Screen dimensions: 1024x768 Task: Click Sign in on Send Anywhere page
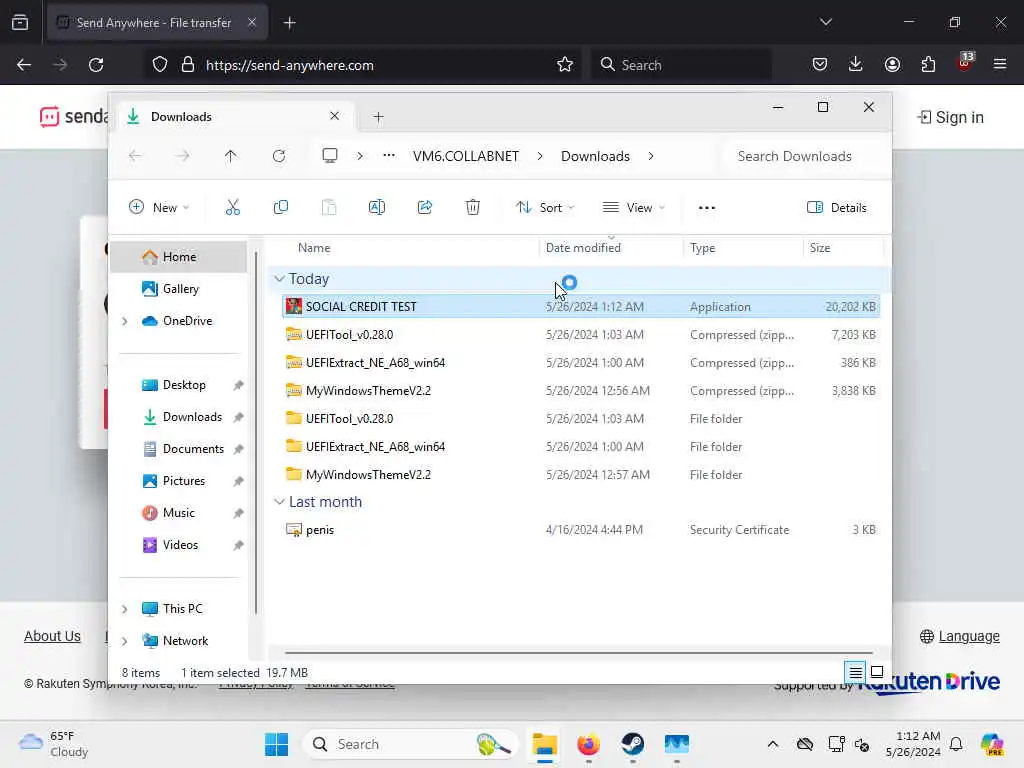pyautogui.click(x=950, y=117)
